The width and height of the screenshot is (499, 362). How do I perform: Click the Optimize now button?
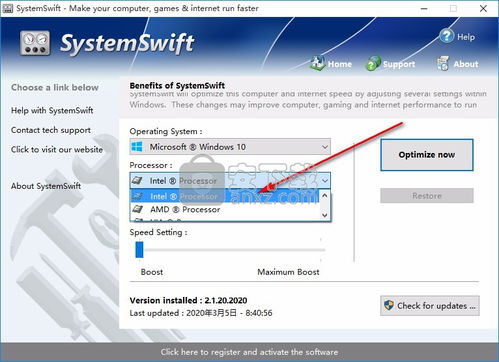click(427, 155)
